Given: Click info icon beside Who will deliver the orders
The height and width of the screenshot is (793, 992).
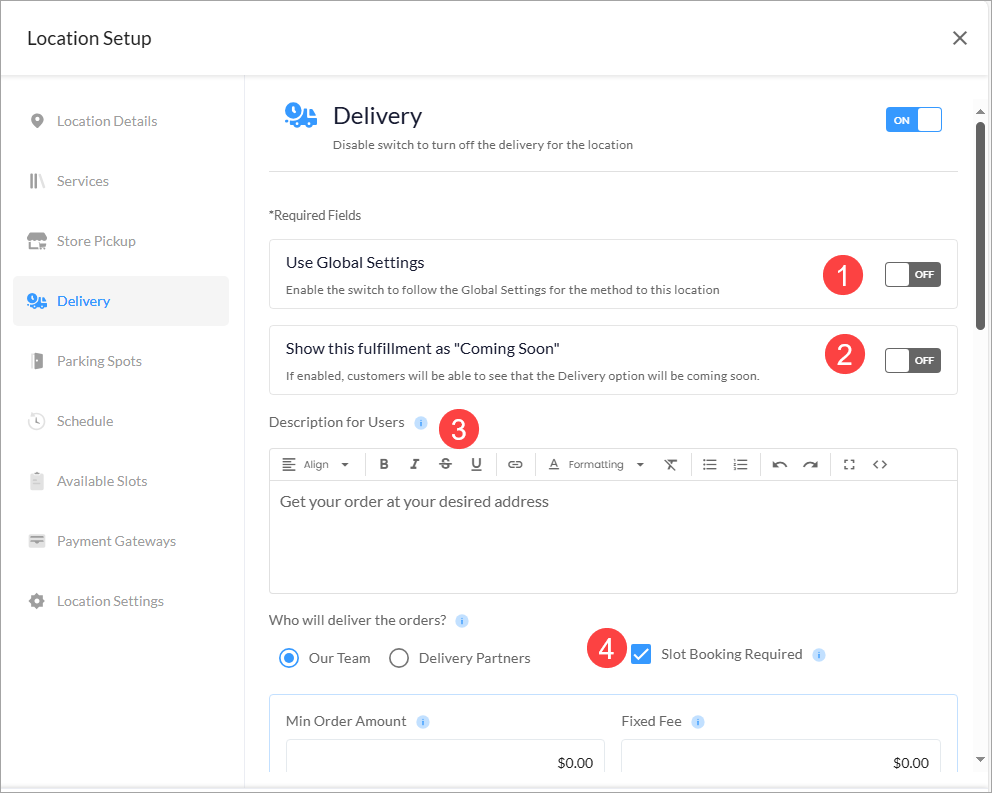Looking at the screenshot, I should point(462,621).
